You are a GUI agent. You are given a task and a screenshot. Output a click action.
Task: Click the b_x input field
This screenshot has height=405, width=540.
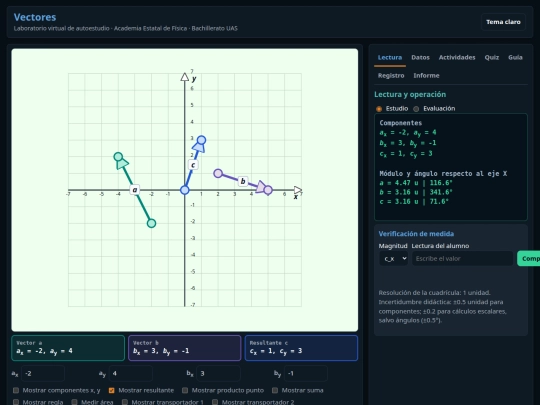click(x=218, y=374)
